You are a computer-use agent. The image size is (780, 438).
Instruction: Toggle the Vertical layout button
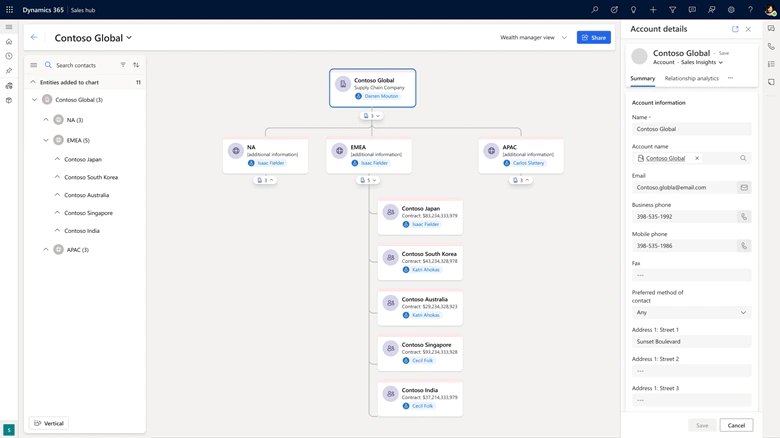click(49, 423)
